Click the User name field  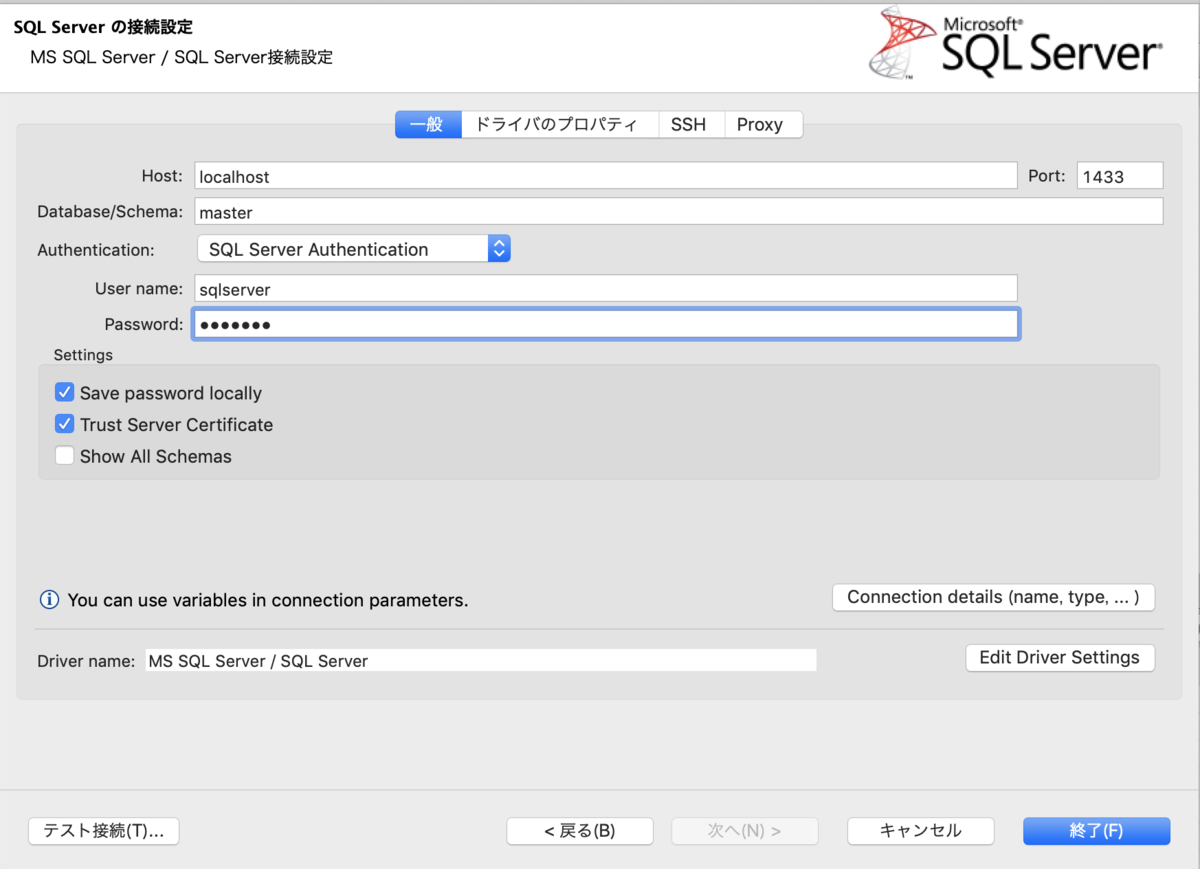pos(606,289)
